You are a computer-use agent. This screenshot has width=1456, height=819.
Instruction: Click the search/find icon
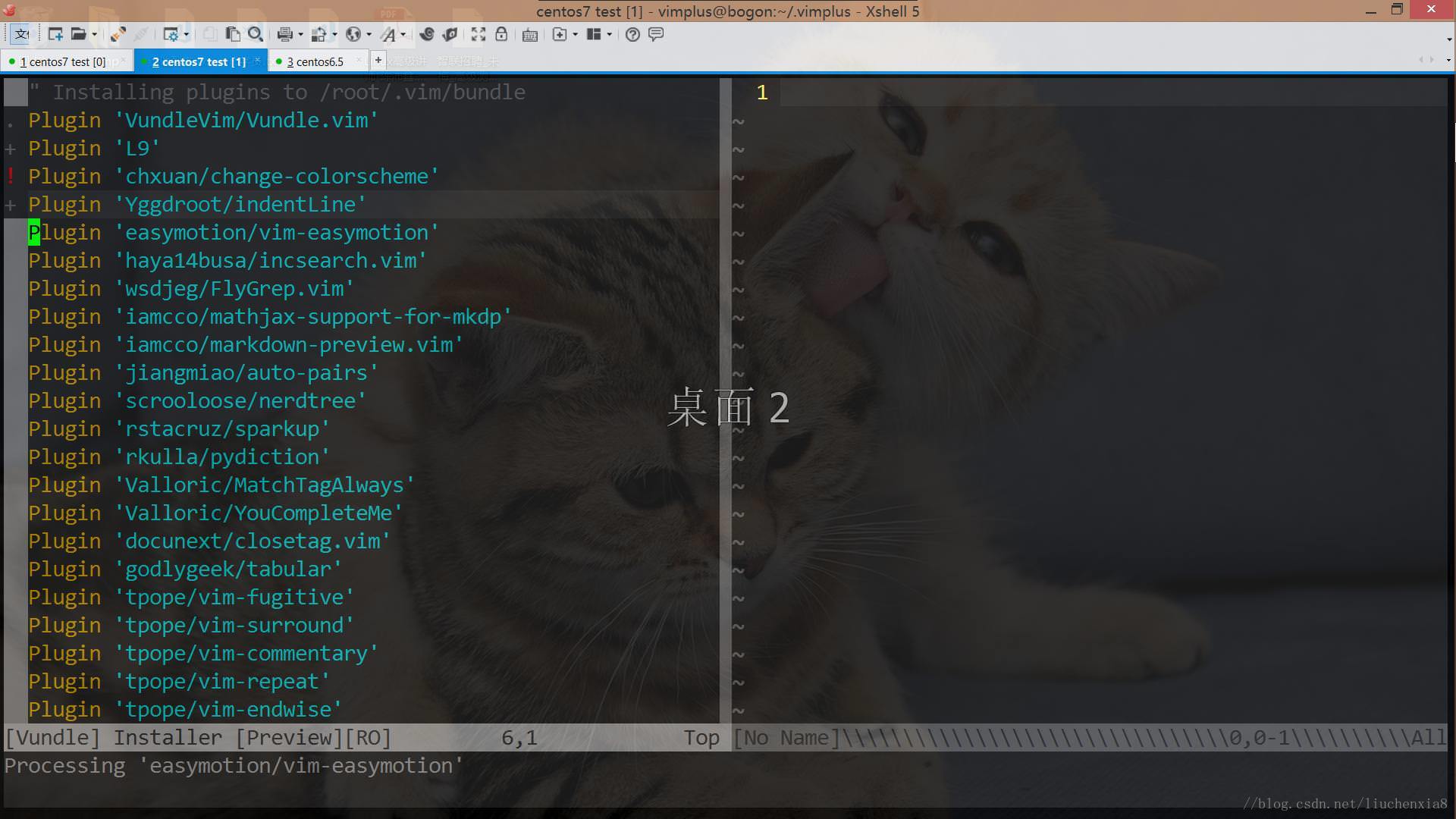click(x=258, y=35)
